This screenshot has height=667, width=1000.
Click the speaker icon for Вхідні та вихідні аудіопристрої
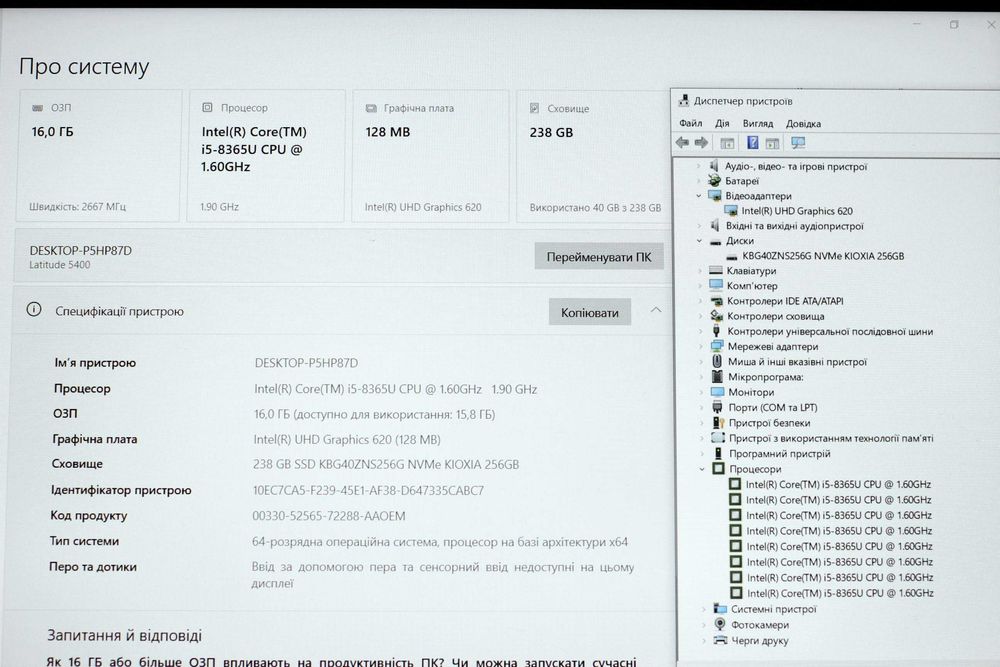[x=715, y=226]
